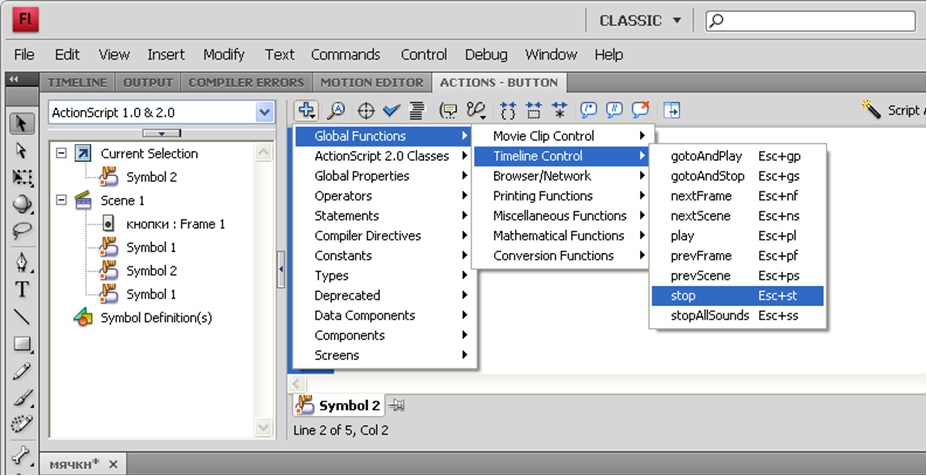Select the Selection arrow tool
The width and height of the screenshot is (927, 476).
[x=22, y=124]
